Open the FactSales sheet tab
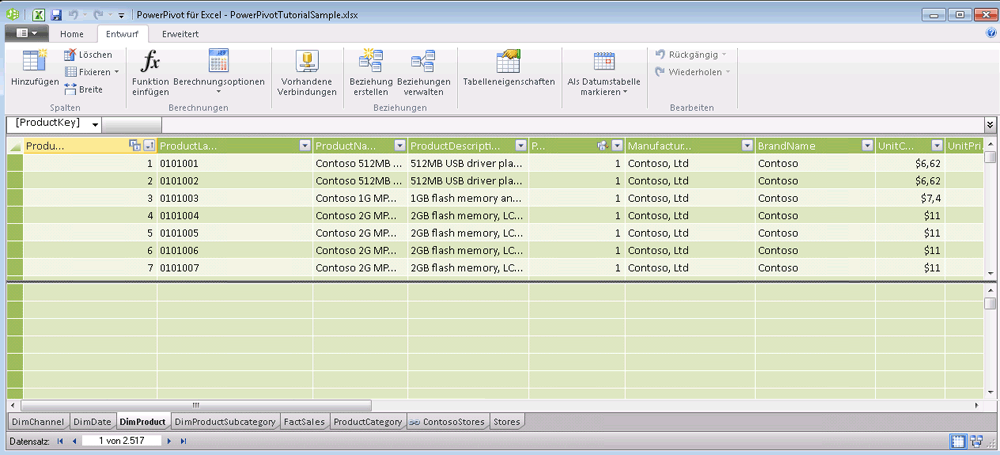 tap(304, 422)
